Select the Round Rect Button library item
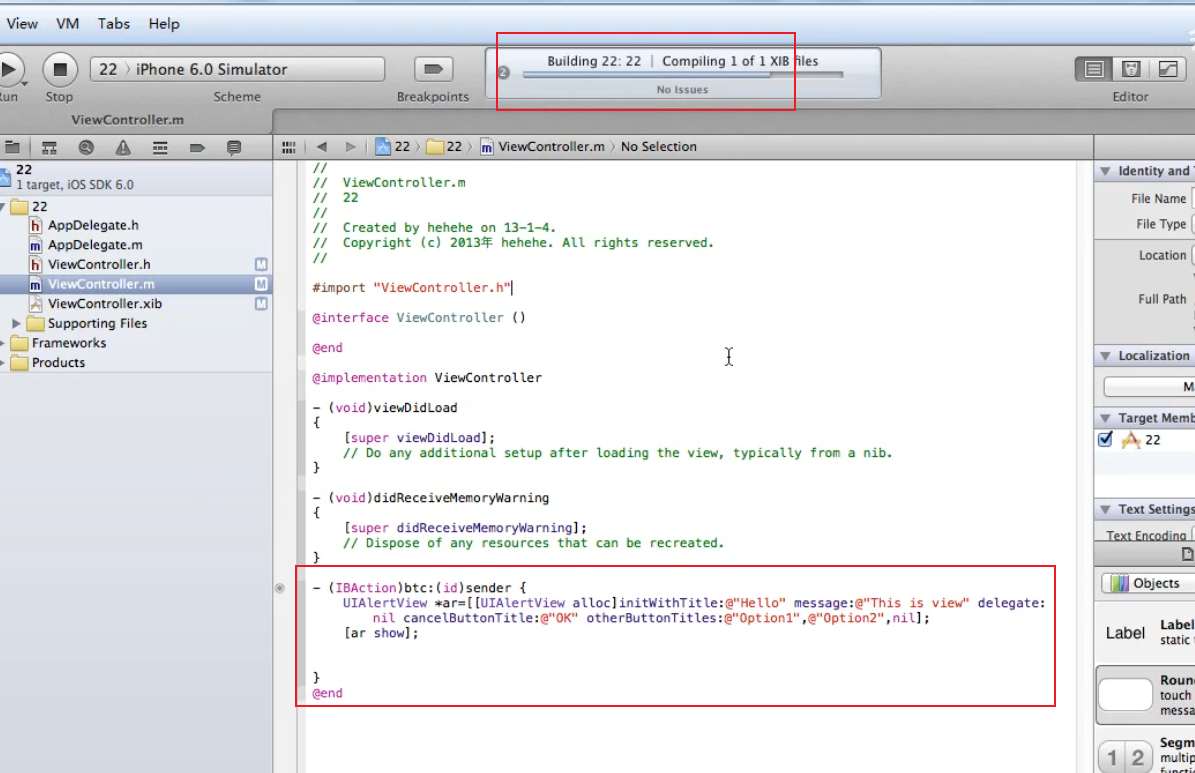 click(1145, 694)
